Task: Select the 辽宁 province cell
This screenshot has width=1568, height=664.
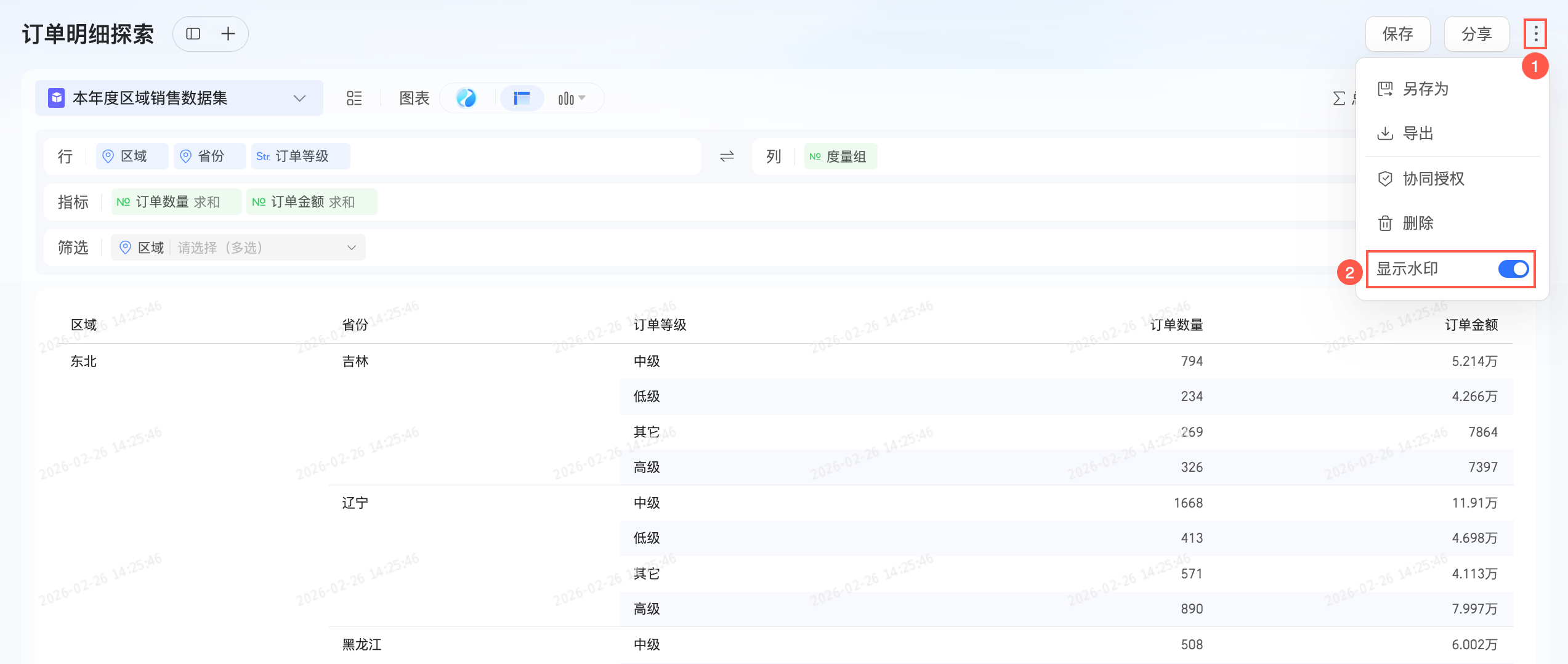Action: [355, 503]
